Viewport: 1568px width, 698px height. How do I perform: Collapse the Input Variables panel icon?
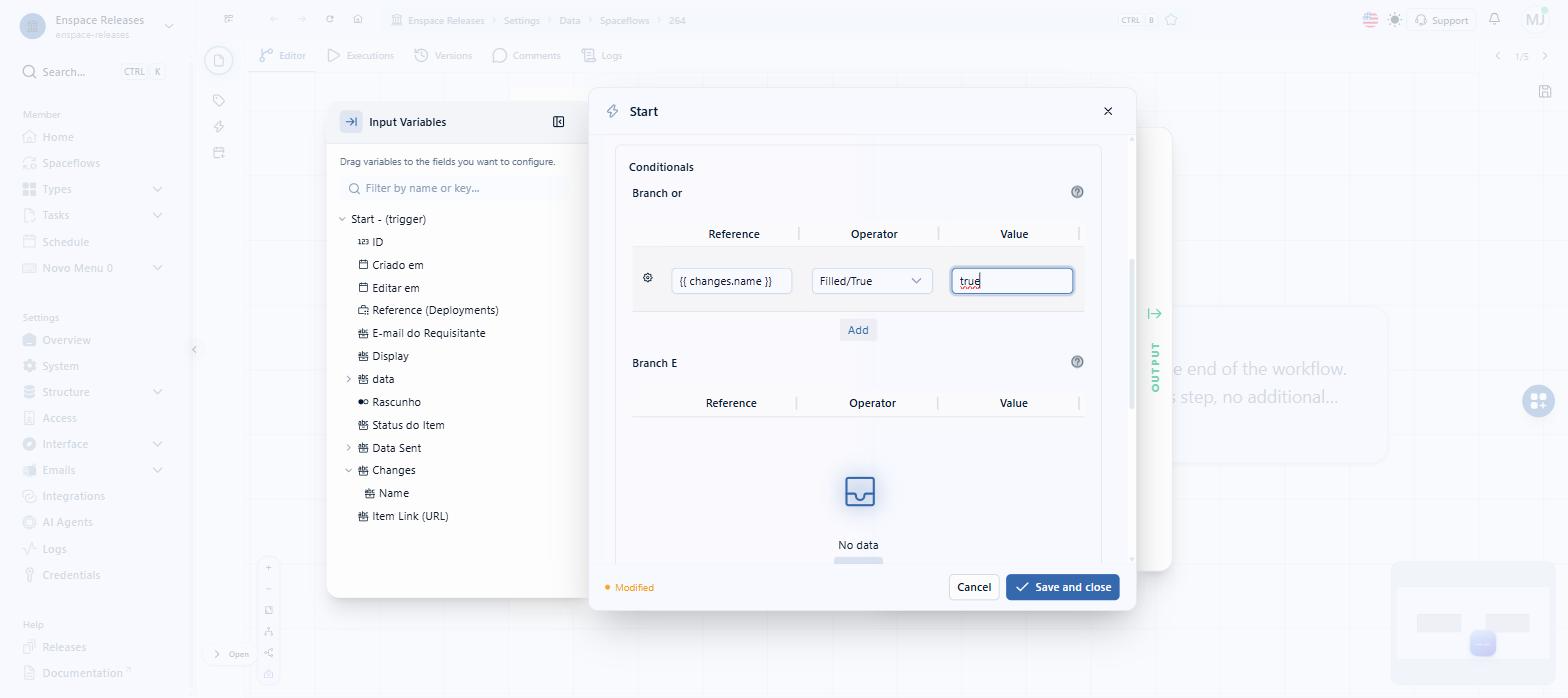(558, 122)
